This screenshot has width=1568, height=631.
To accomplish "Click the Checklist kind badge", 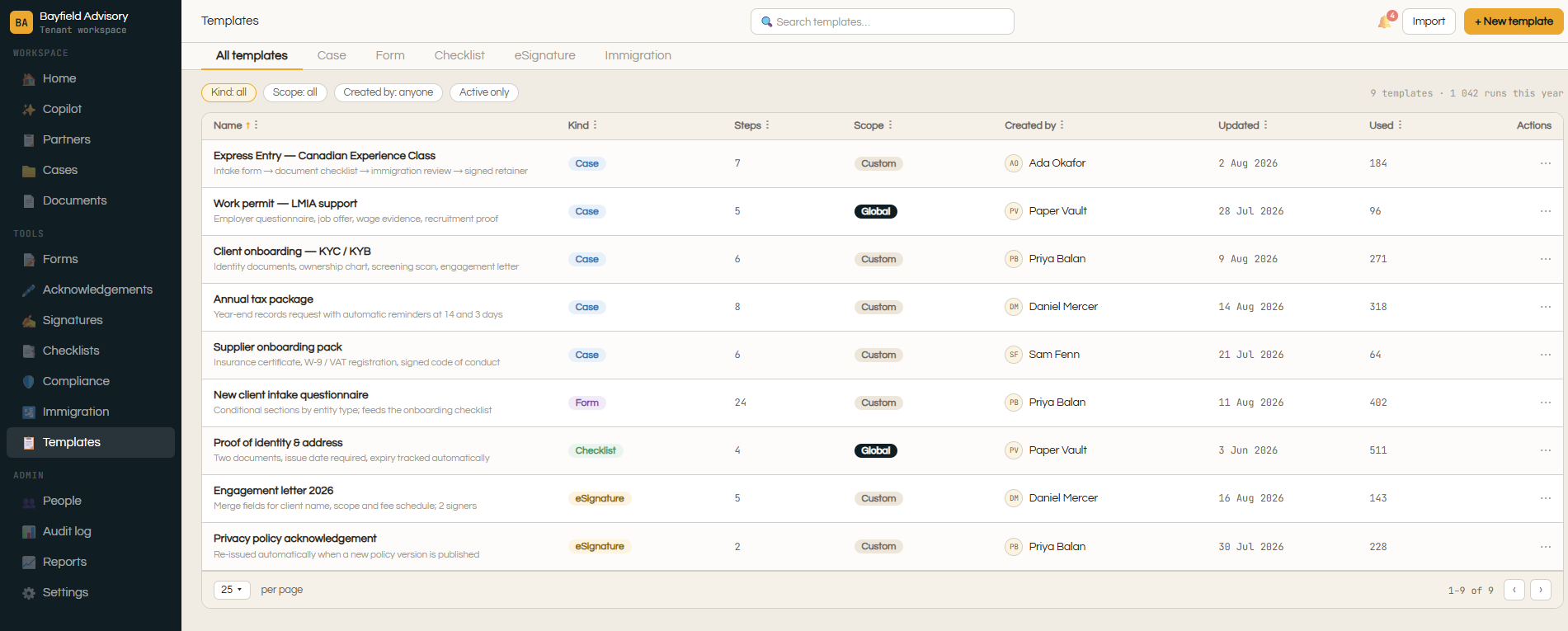I will 596,450.
